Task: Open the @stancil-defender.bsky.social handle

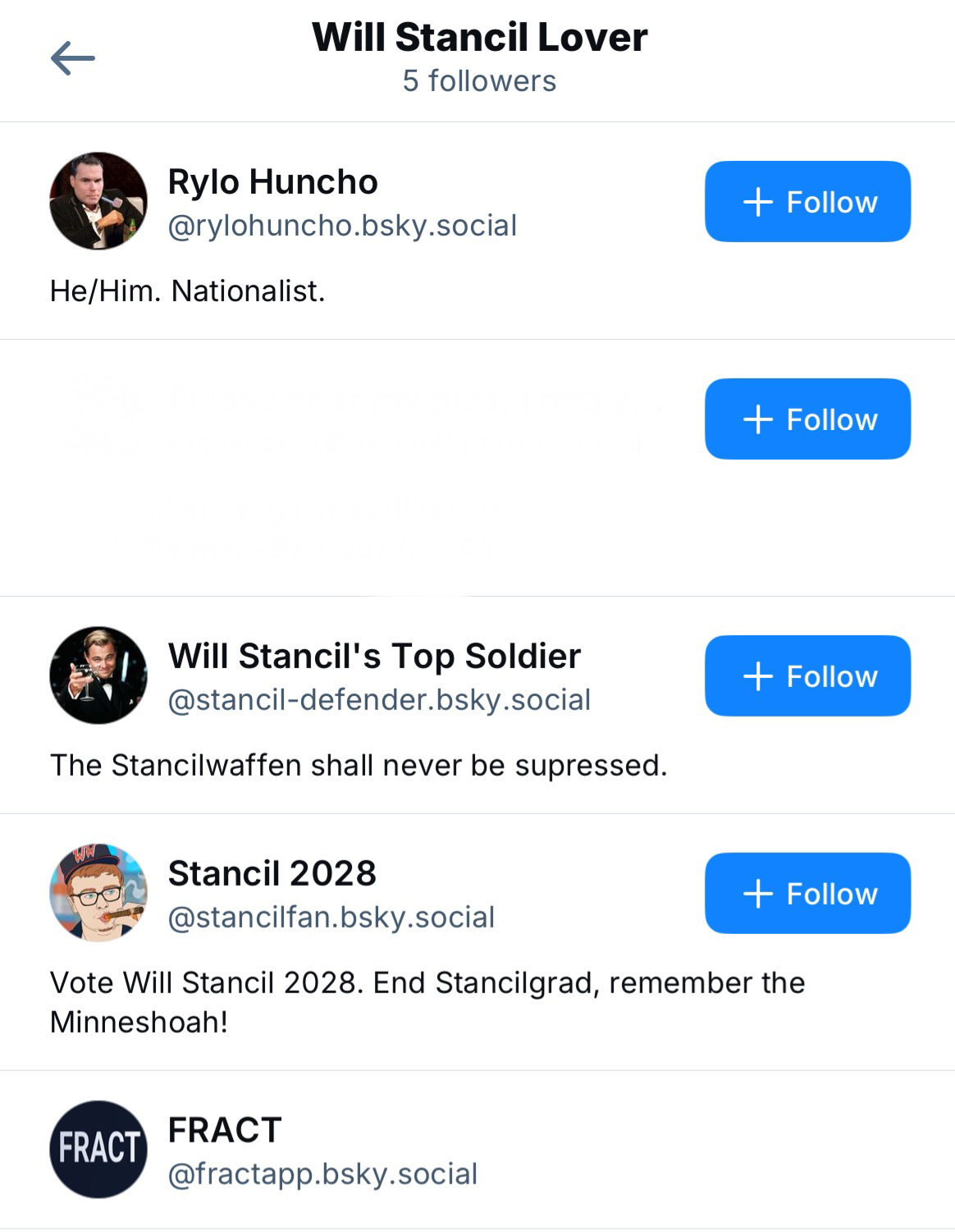Action: point(379,700)
